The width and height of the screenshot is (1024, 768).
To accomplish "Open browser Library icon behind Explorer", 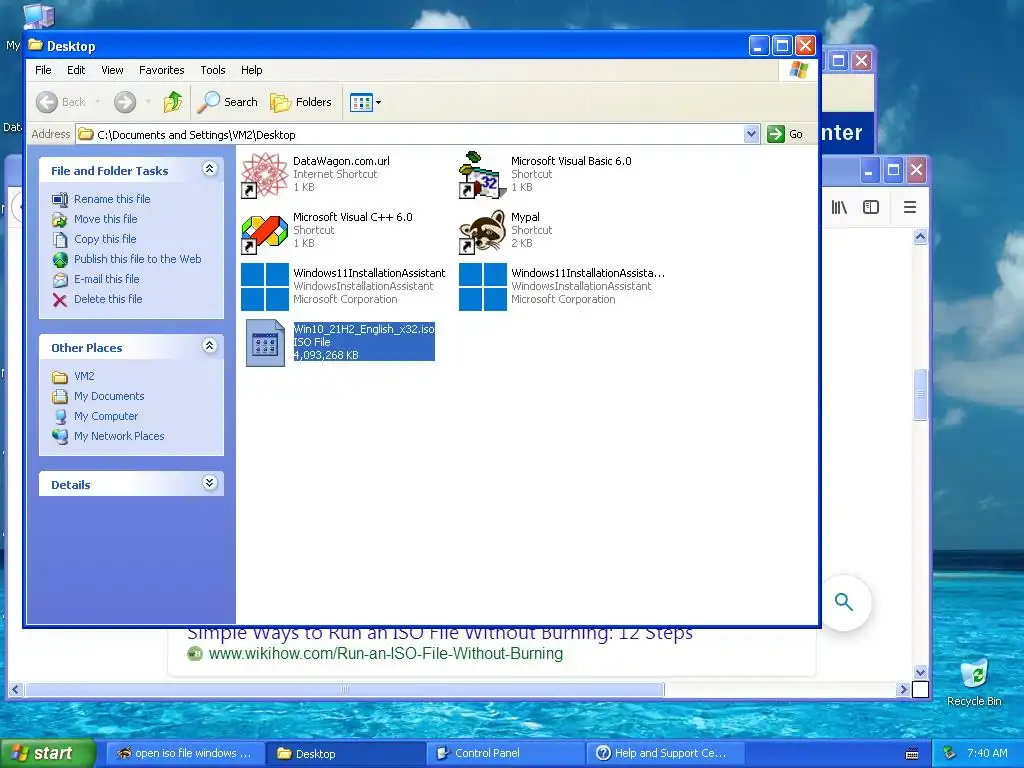I will pos(839,208).
